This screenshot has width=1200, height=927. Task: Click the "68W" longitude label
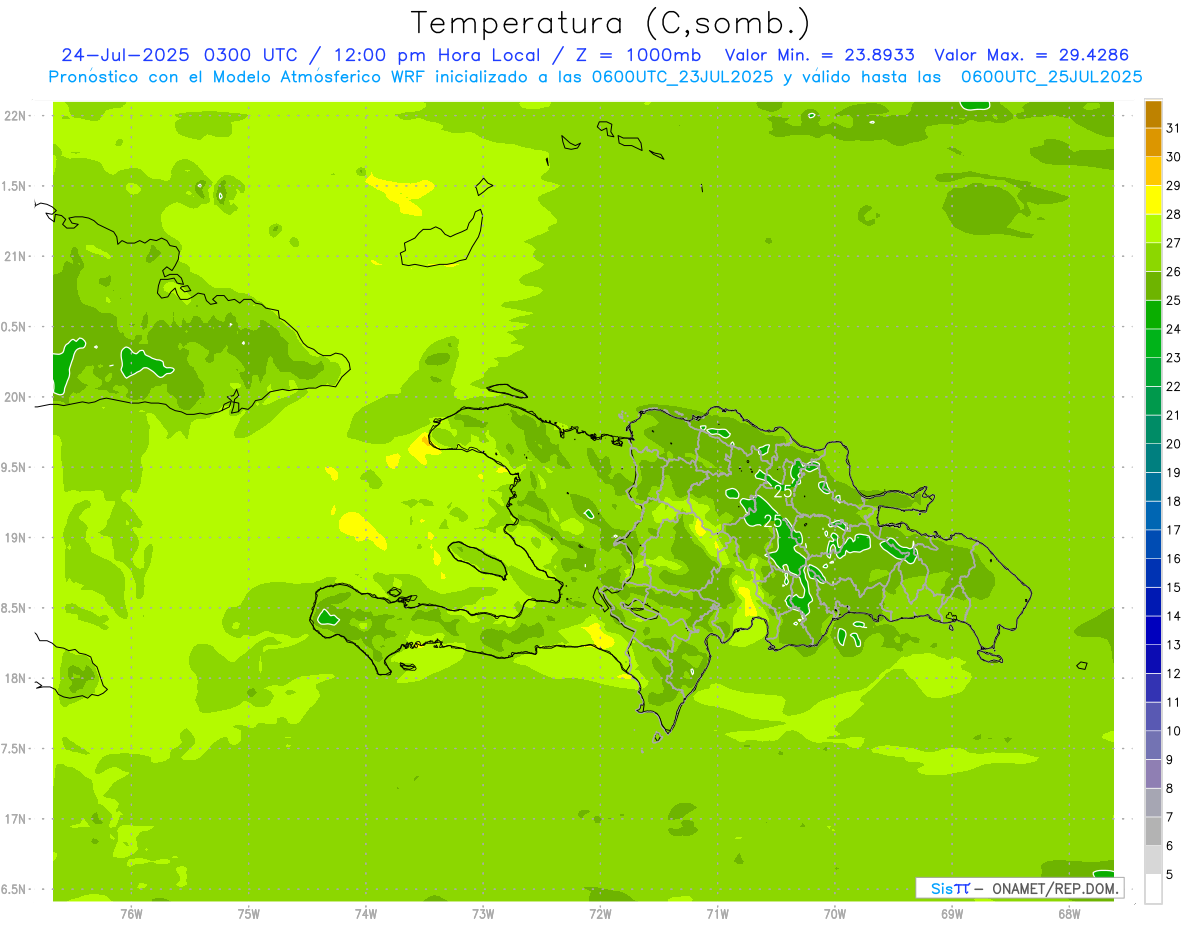tap(1069, 913)
